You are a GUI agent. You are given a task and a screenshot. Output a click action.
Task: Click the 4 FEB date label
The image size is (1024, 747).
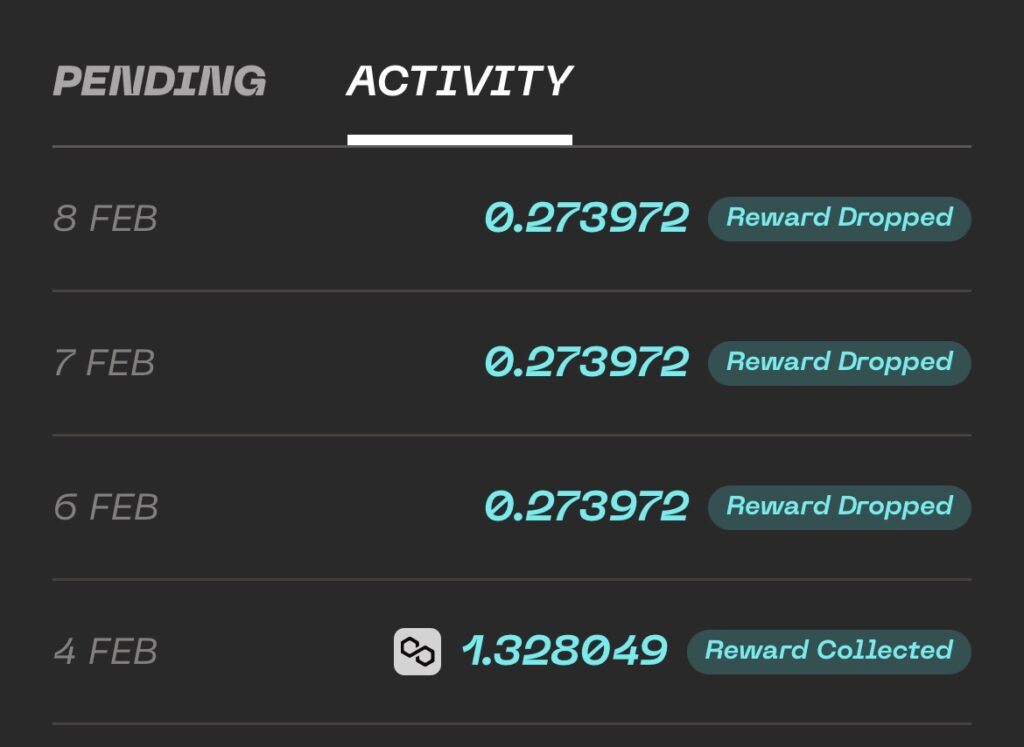coord(105,652)
